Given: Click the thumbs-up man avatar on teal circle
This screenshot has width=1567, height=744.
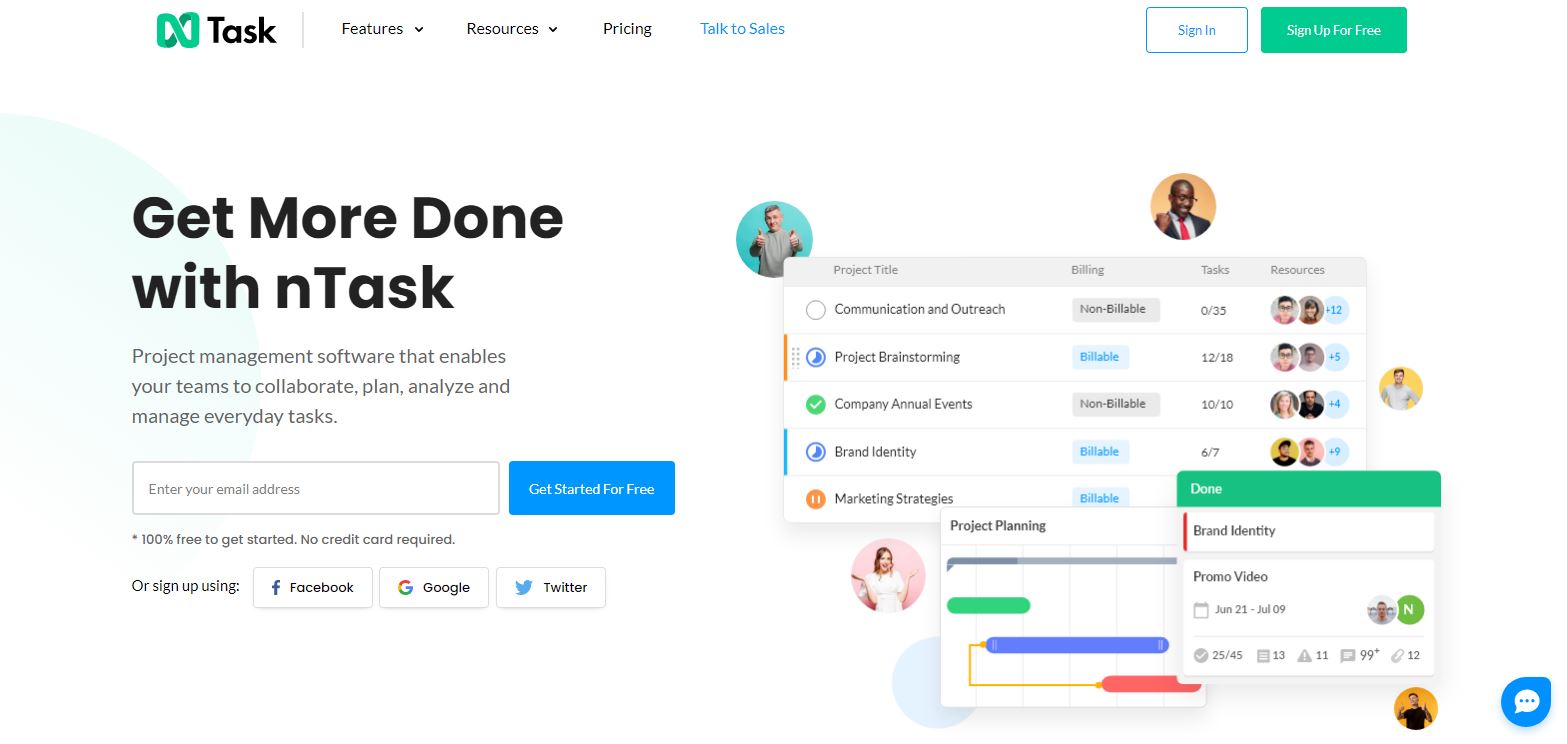Looking at the screenshot, I should tap(774, 239).
